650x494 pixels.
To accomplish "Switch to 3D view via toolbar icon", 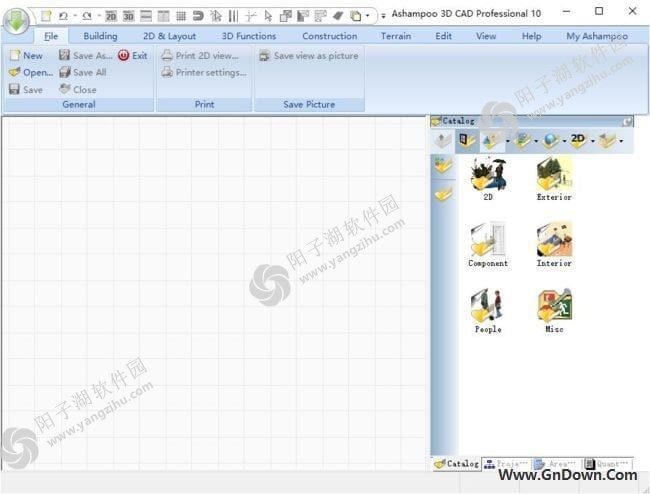I will 129,16.
